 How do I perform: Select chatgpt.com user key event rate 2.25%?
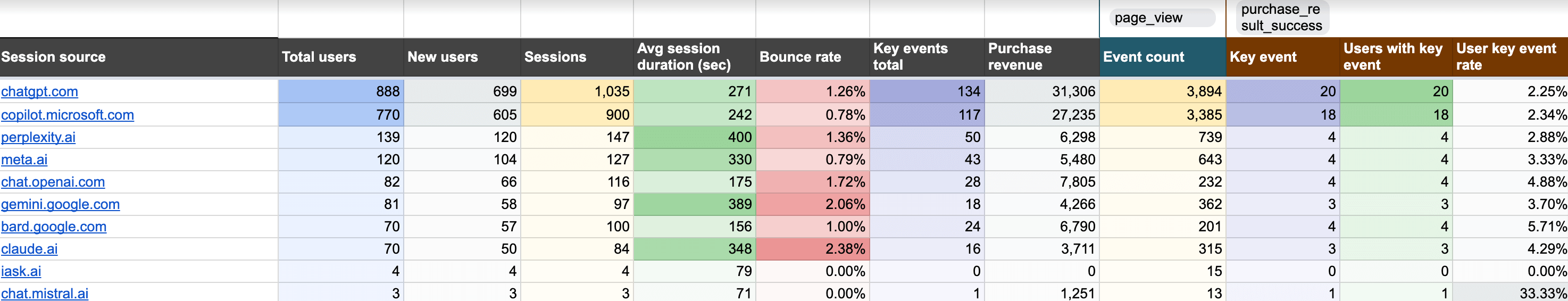[1511, 91]
